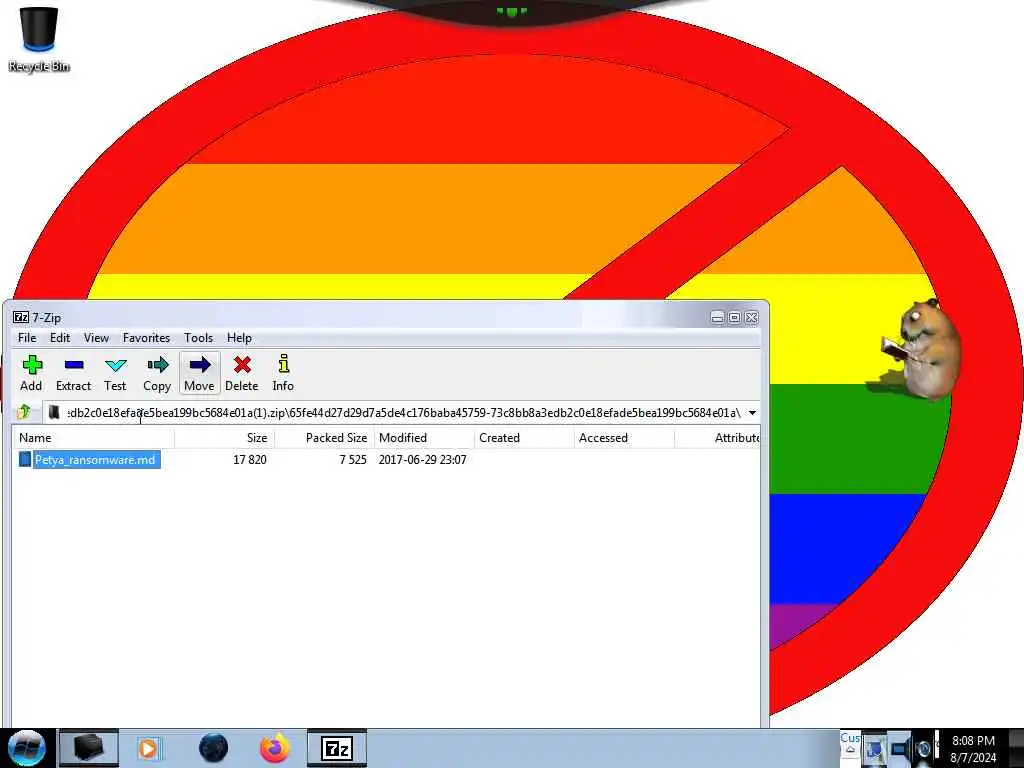This screenshot has width=1024, height=768.
Task: Close the 7-Zip window
Action: pos(752,317)
